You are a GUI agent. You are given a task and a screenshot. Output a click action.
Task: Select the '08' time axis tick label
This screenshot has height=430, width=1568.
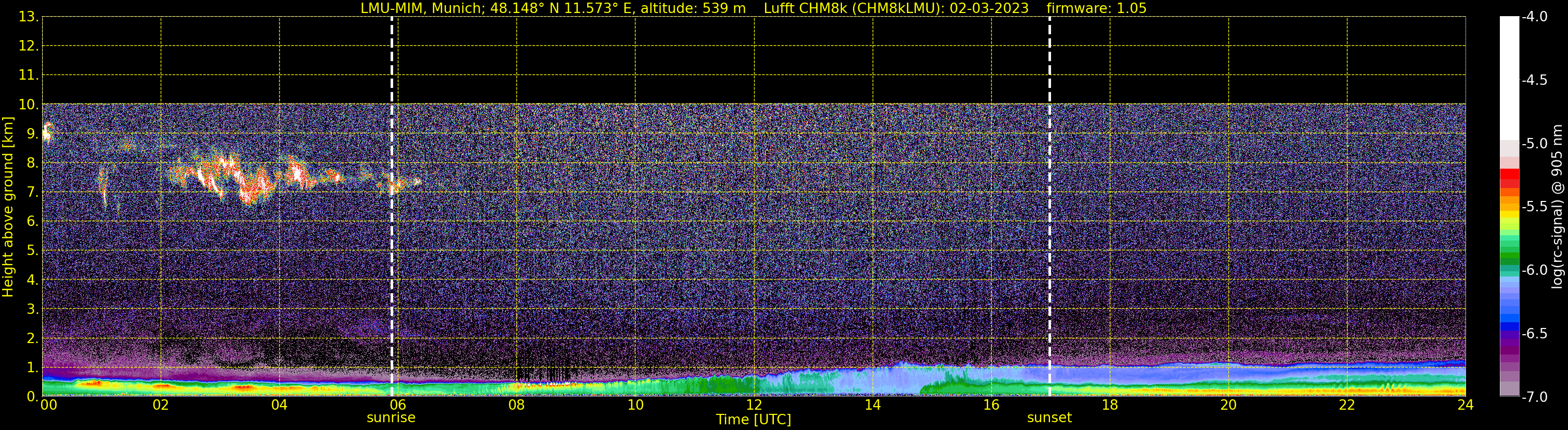coord(516,405)
